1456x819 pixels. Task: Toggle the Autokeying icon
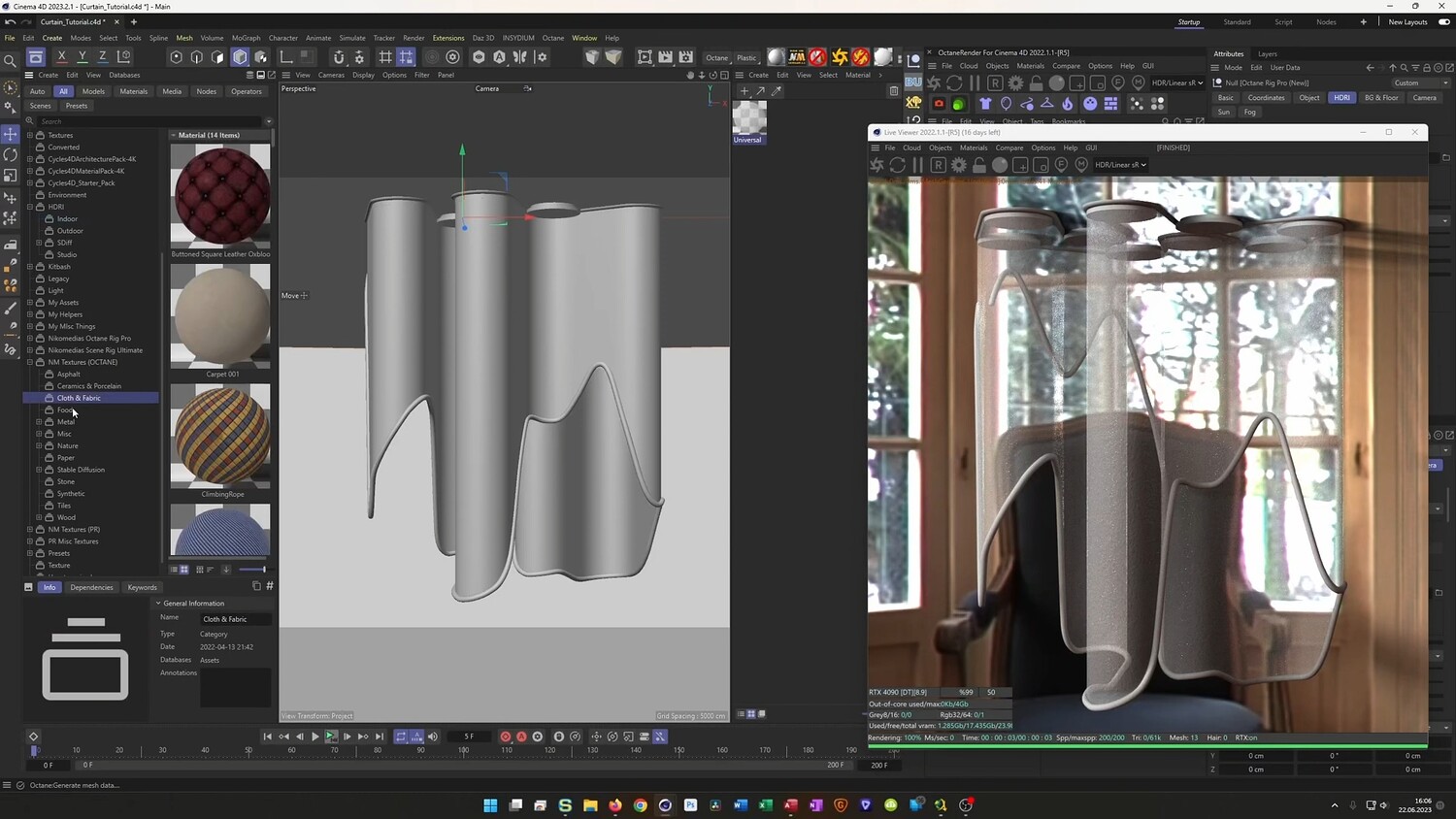click(521, 737)
